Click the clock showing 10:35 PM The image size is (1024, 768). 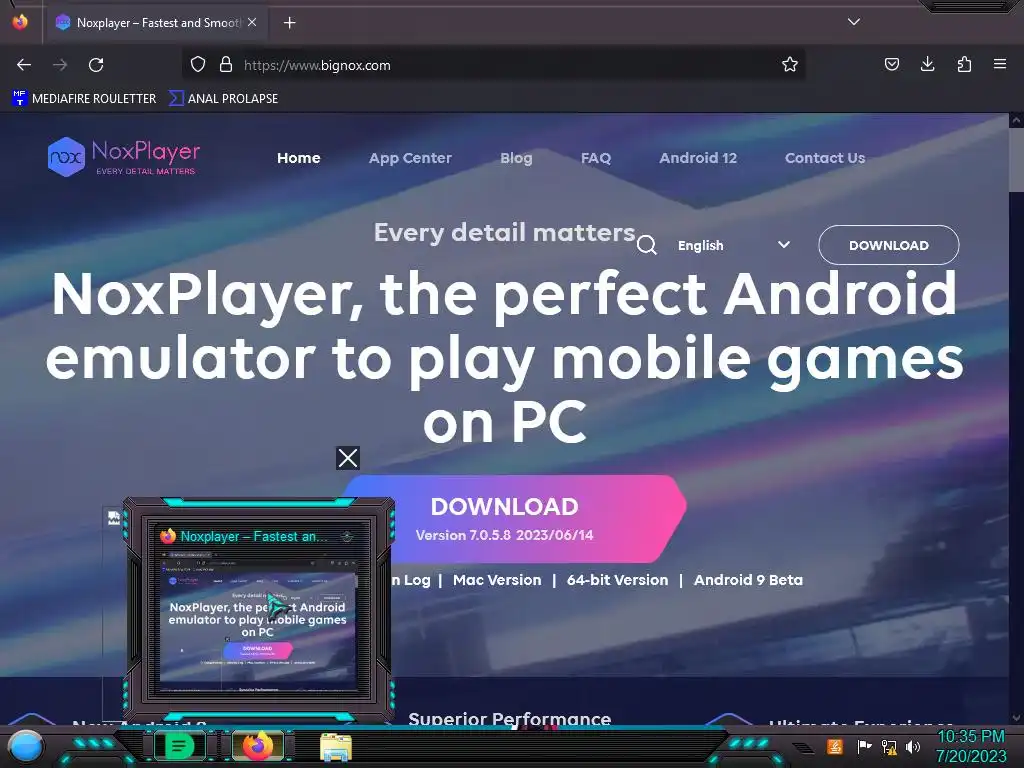(971, 746)
